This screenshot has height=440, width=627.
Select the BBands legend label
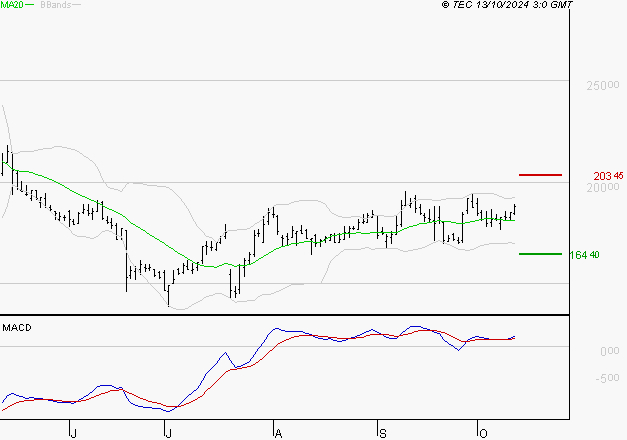[55, 5]
